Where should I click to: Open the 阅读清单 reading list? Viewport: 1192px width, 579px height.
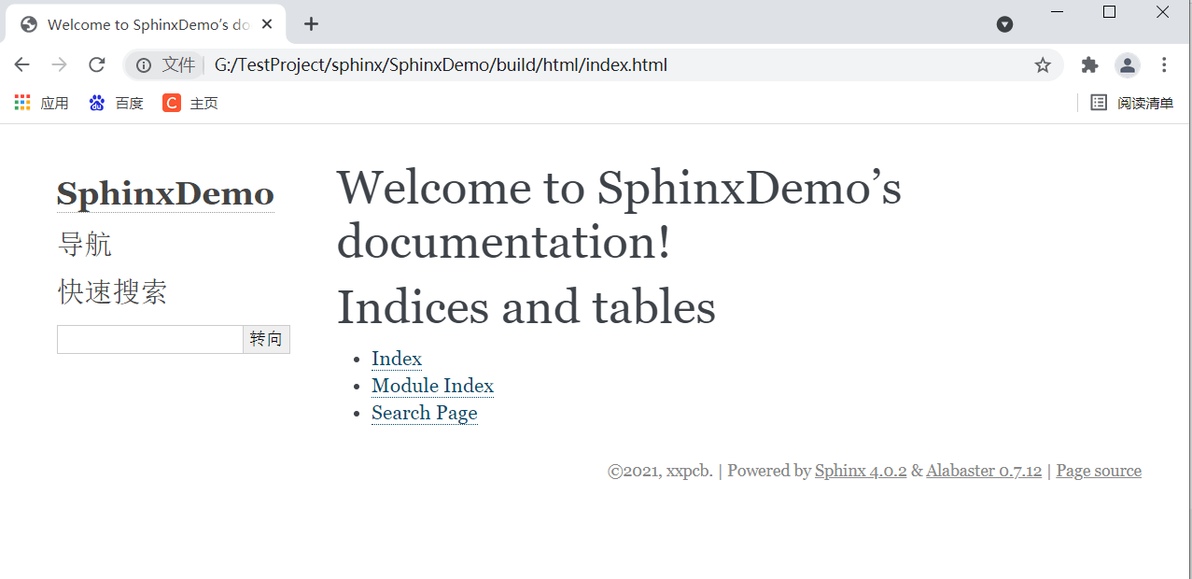1132,103
